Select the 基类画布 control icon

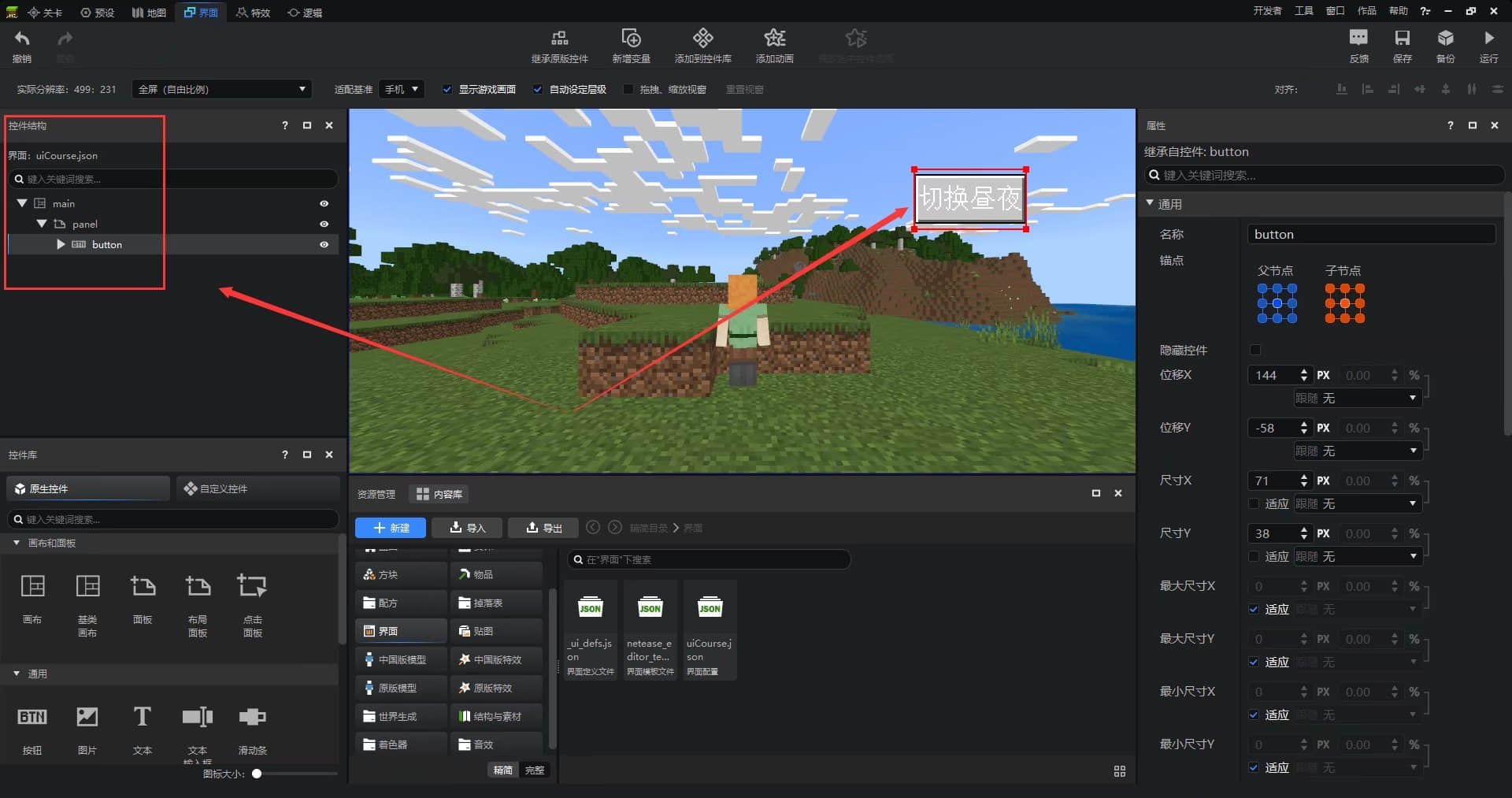click(x=87, y=586)
